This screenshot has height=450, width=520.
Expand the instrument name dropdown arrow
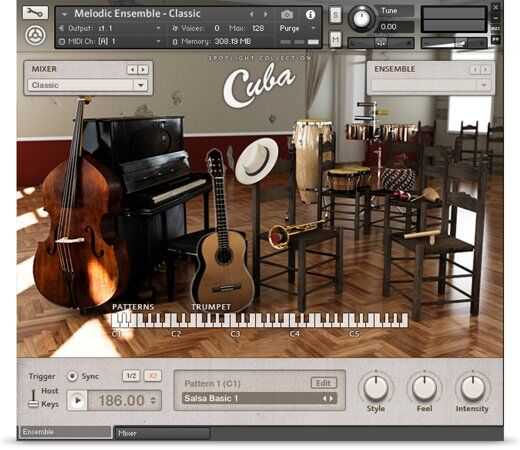(x=64, y=14)
